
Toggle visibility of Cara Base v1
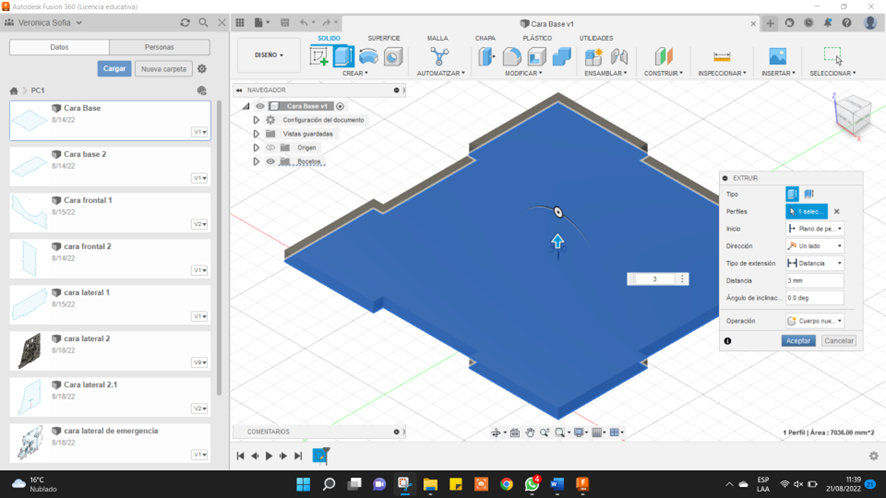[x=260, y=106]
